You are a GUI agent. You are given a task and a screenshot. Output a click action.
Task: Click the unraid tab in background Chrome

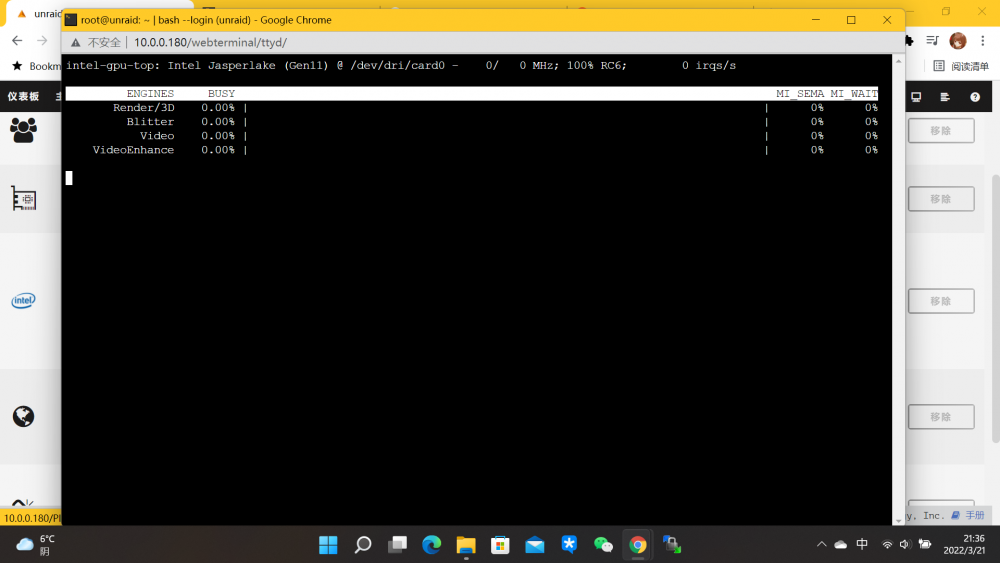tap(40, 13)
